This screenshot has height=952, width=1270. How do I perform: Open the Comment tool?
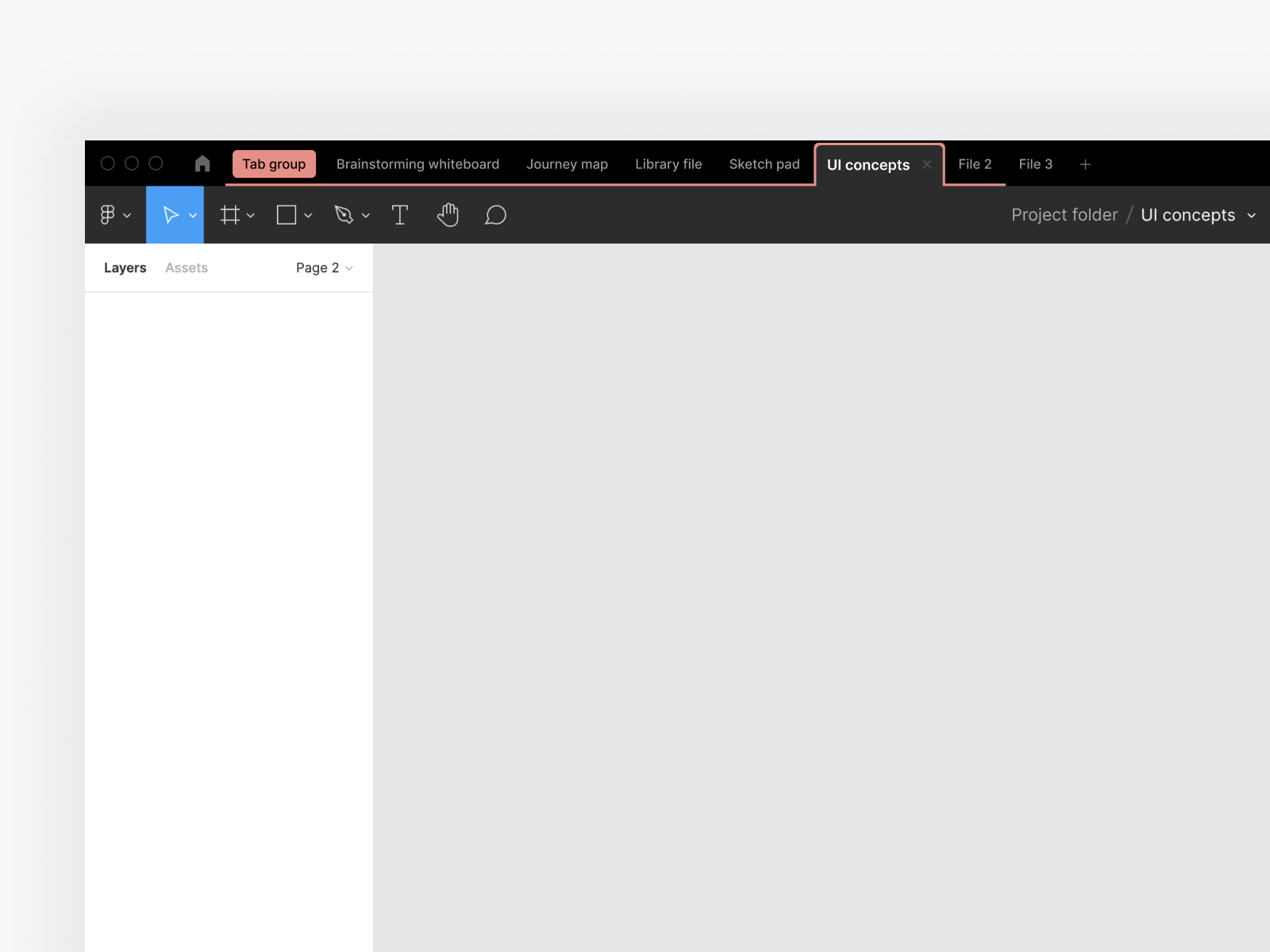[x=495, y=214]
